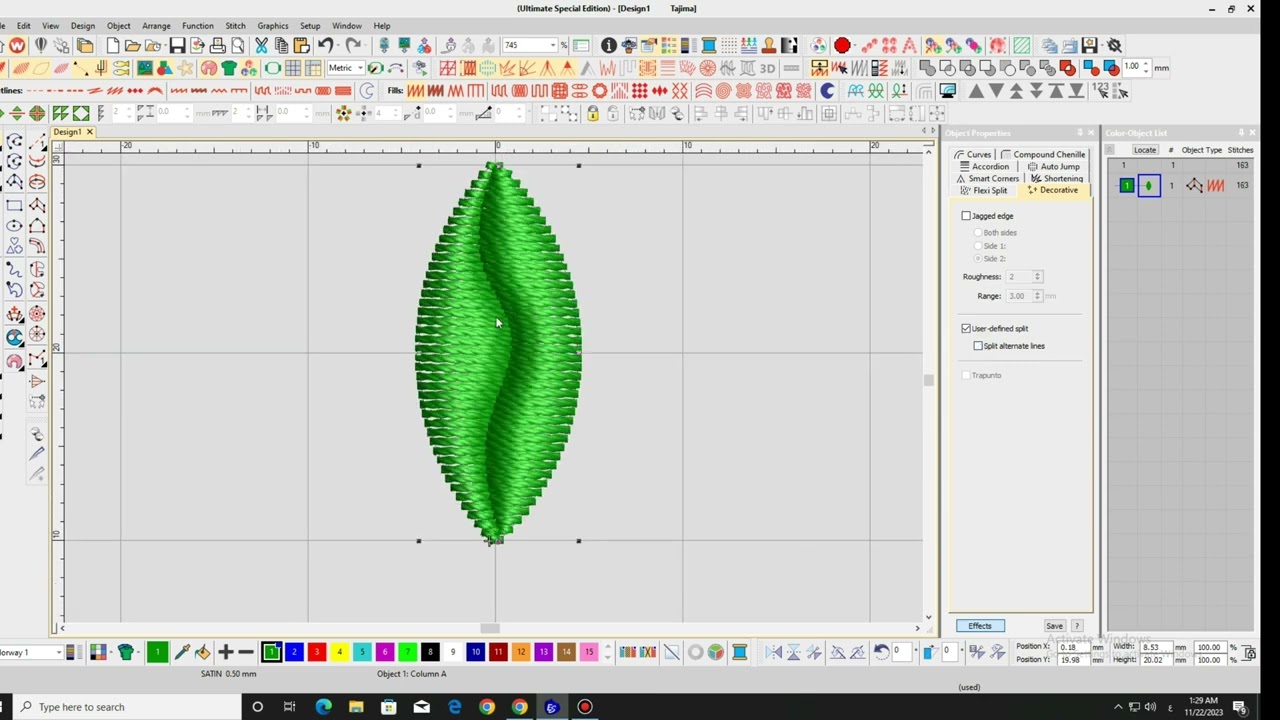The image size is (1280, 720).
Task: Close the Design1 tab
Action: 89,132
